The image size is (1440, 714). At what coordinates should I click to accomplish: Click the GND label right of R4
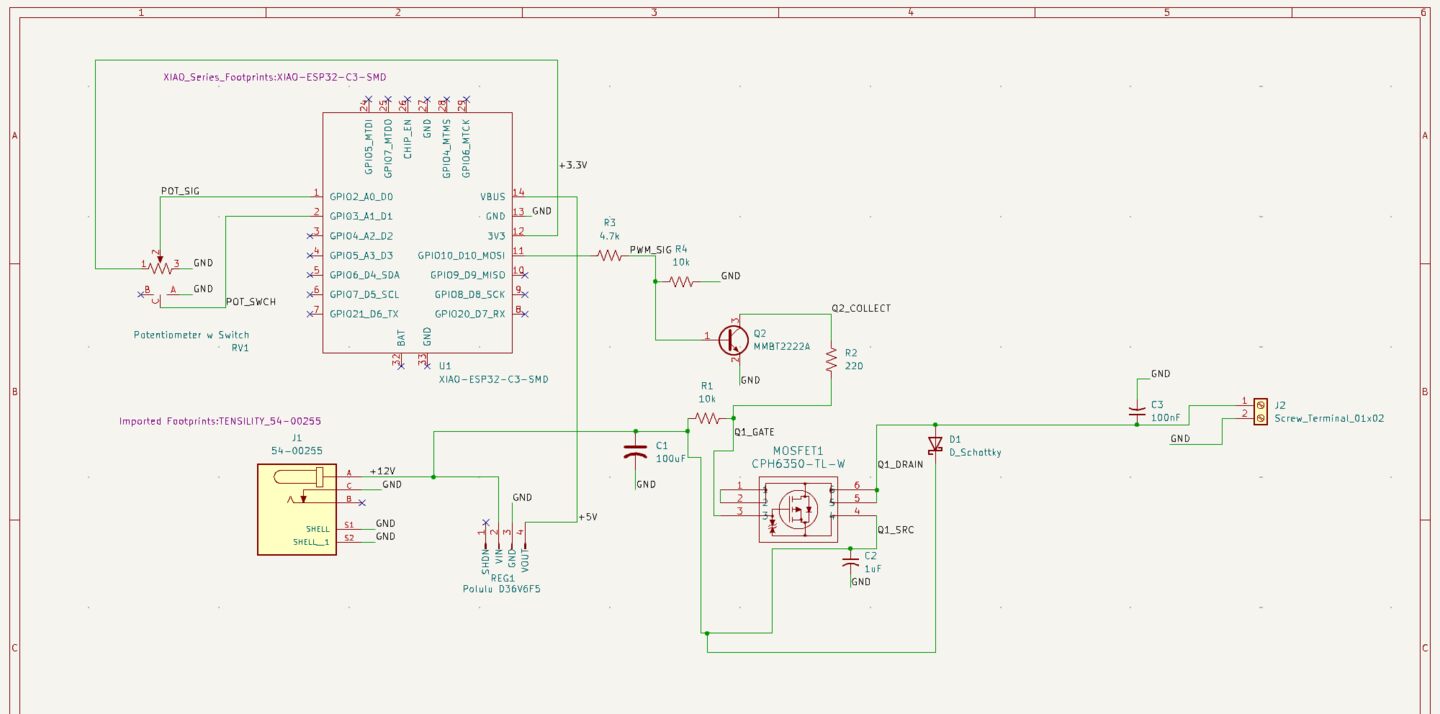731,276
